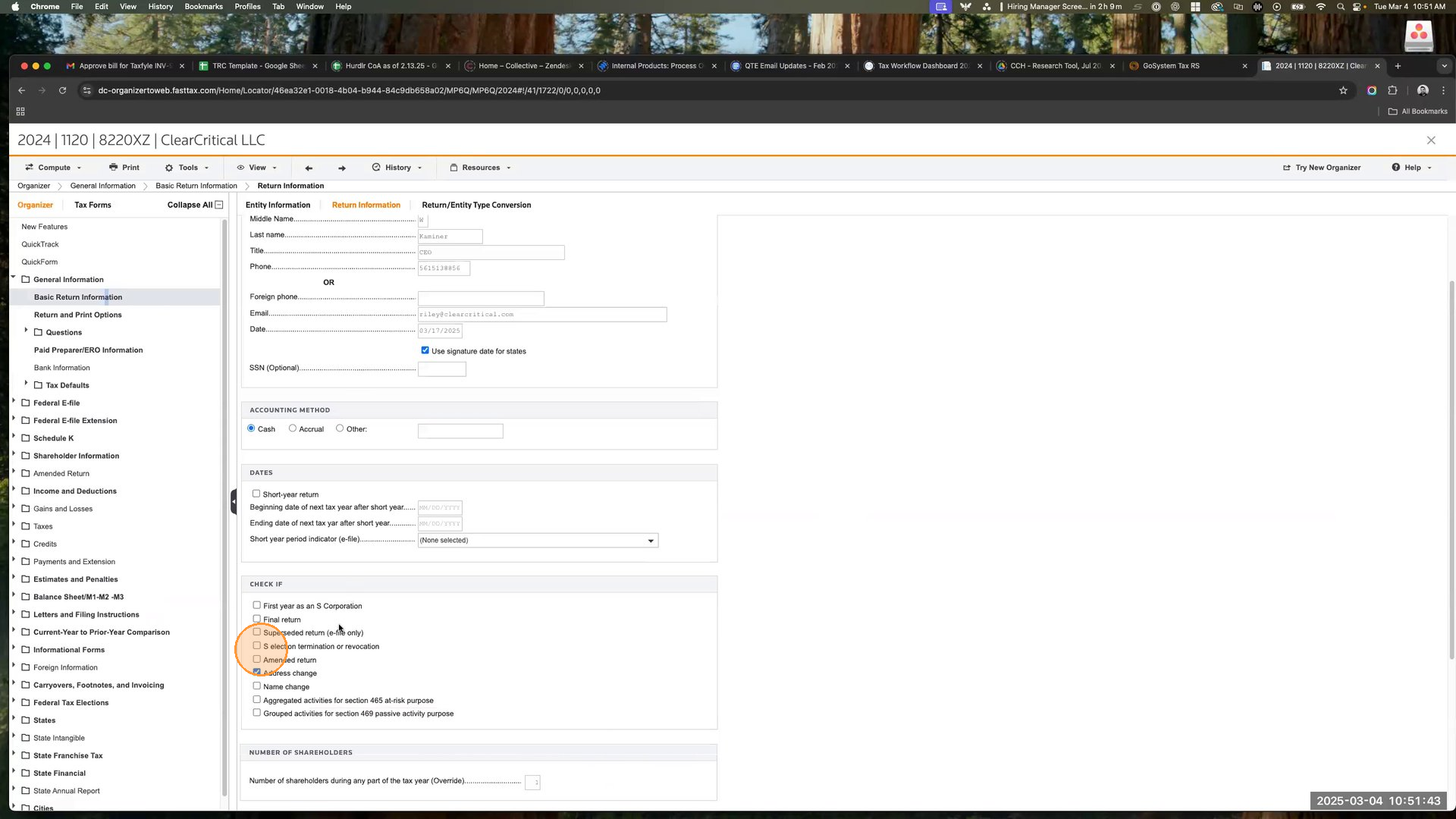Click the Collapse All minus icon
The width and height of the screenshot is (1456, 819).
(x=219, y=205)
